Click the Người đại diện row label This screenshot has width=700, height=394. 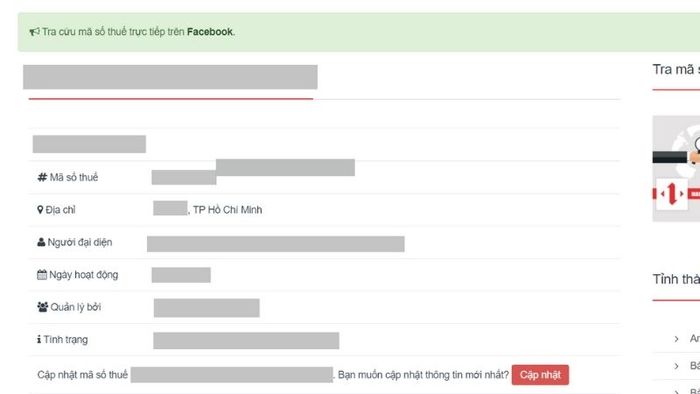click(x=80, y=242)
